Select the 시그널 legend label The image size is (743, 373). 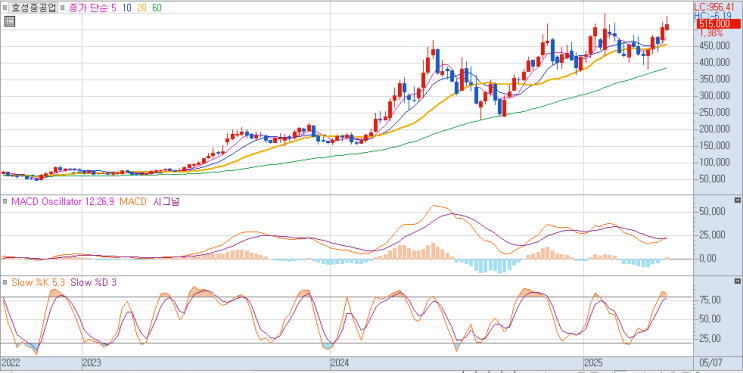click(166, 201)
